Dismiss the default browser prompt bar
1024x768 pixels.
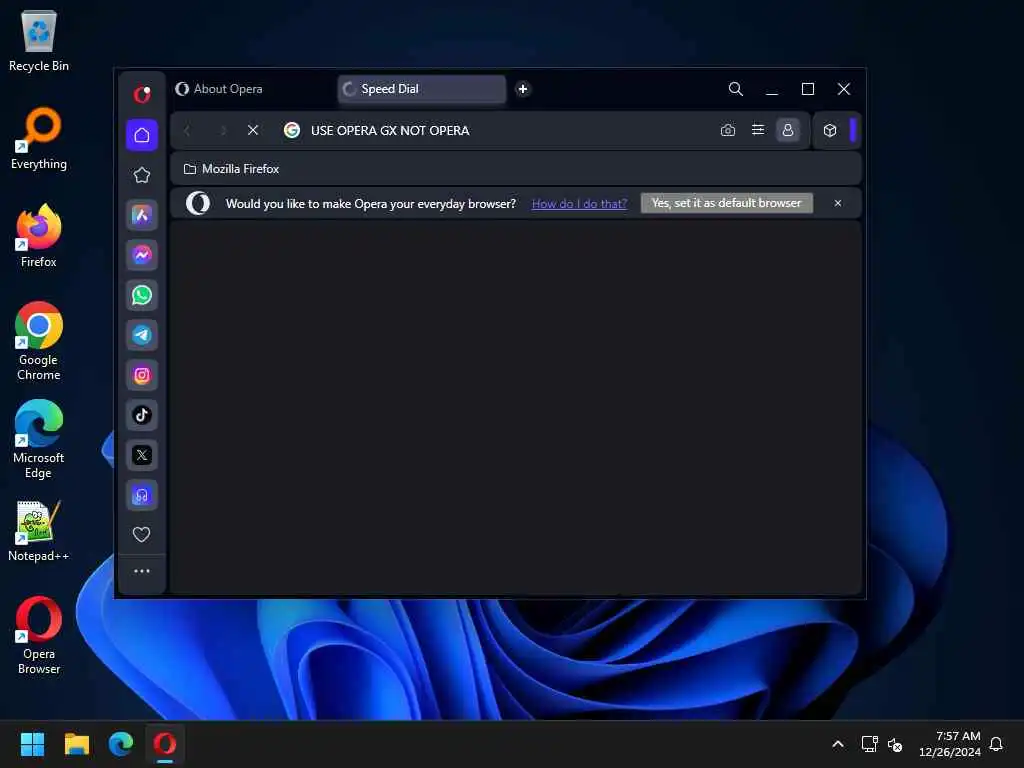pyautogui.click(x=837, y=203)
